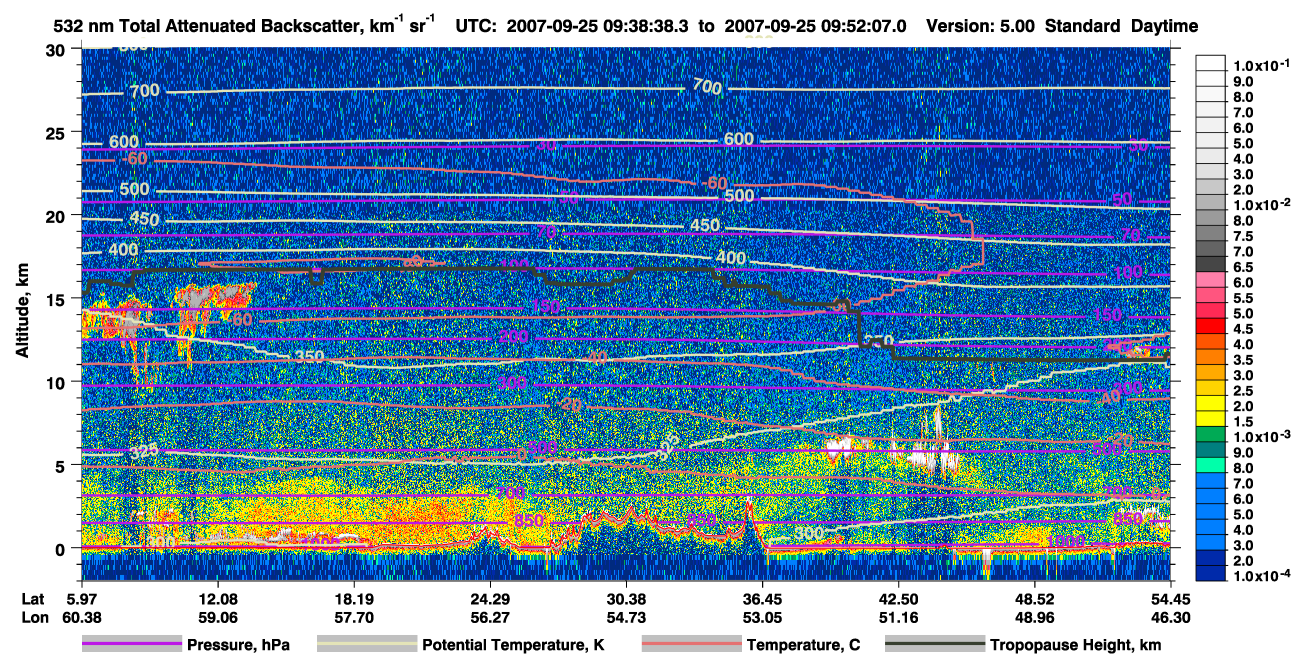1300x667 pixels.
Task: Click the Potential Temperature legend line sample
Action: coord(366,645)
